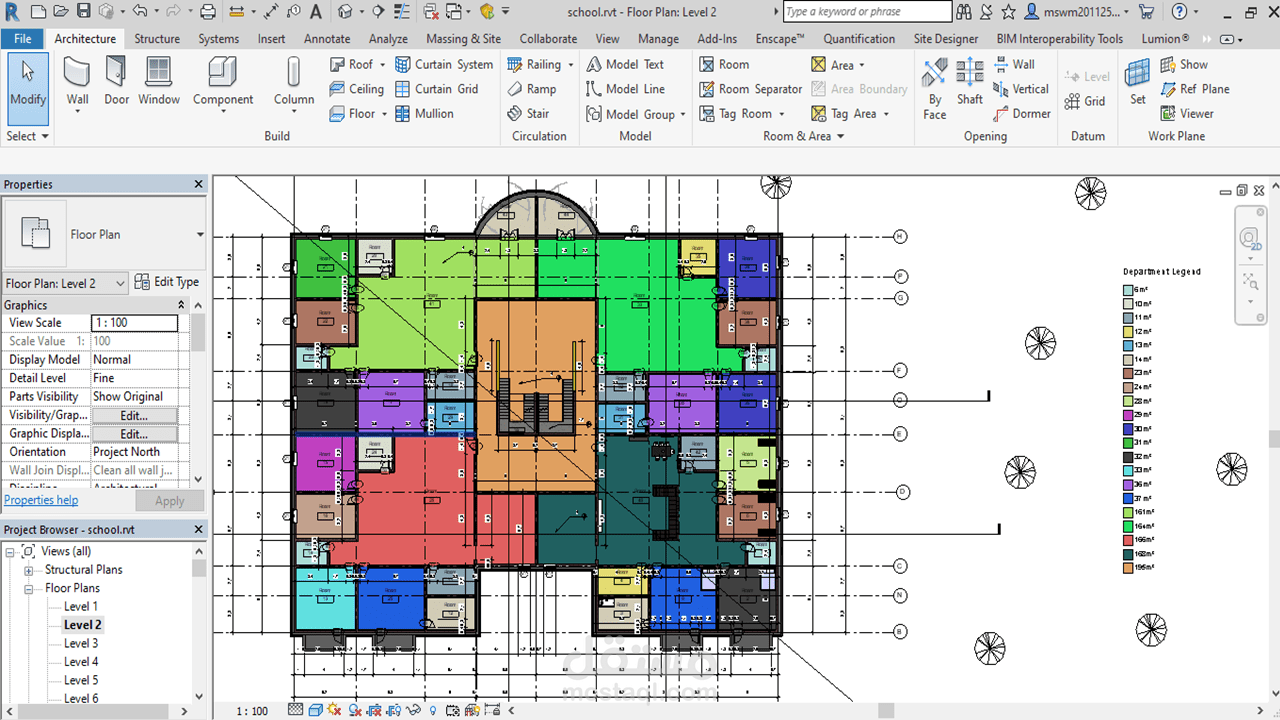Click Edit button for Graphic Display
Screen dimensions: 1280x720
coord(134,434)
